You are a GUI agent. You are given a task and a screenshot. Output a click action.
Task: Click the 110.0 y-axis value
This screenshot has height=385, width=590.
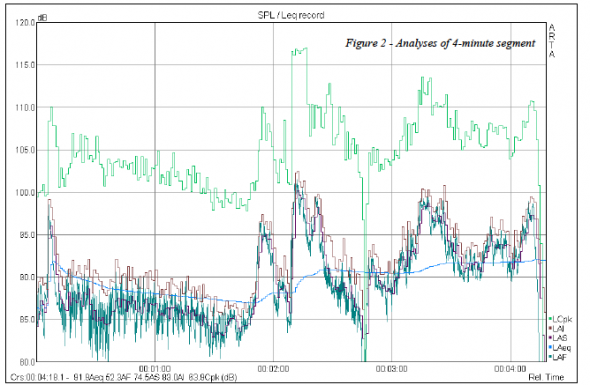pos(25,108)
